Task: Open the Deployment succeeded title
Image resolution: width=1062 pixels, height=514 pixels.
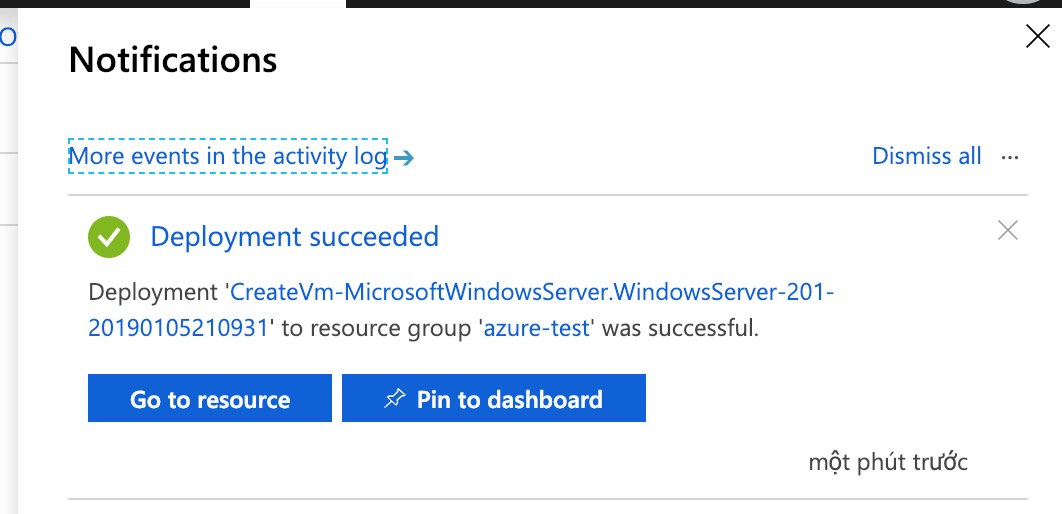Action: click(294, 237)
